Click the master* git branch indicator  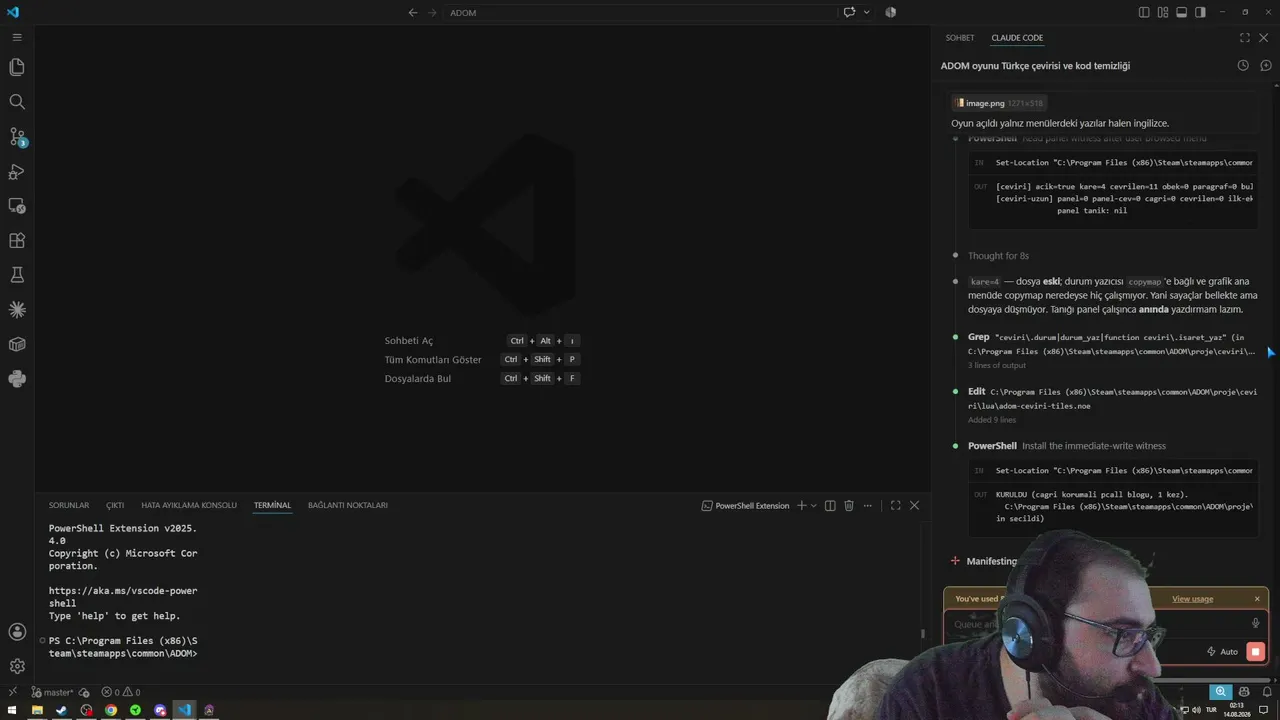52,692
